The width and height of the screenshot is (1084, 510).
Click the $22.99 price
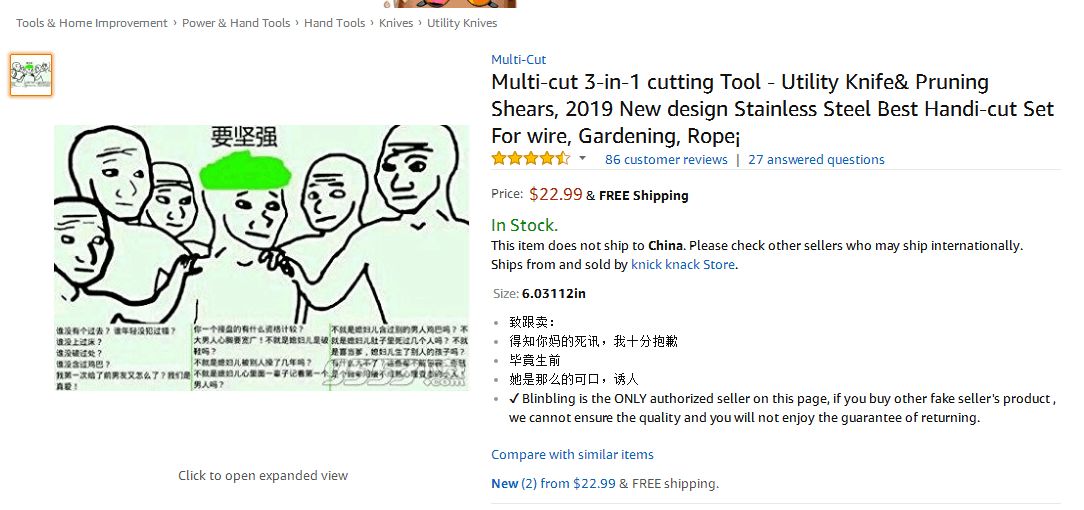[555, 194]
